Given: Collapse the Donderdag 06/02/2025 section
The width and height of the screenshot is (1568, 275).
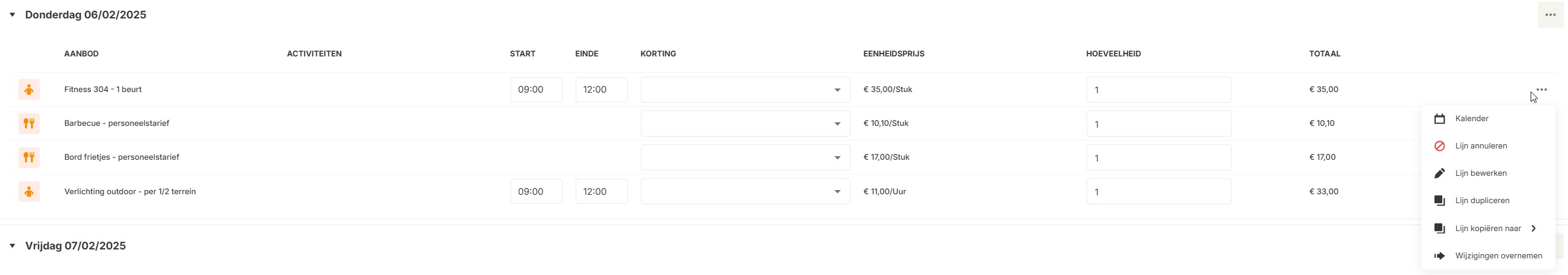Looking at the screenshot, I should 12,15.
